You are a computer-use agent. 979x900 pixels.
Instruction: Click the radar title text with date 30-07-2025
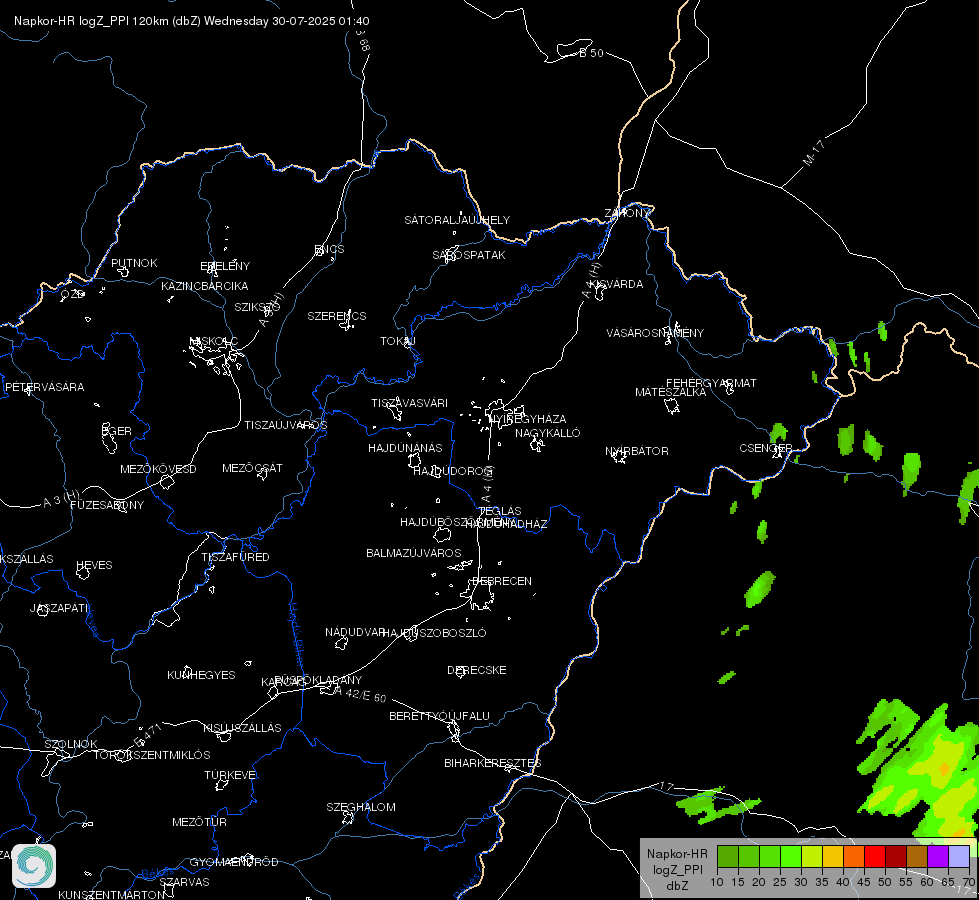(192, 21)
